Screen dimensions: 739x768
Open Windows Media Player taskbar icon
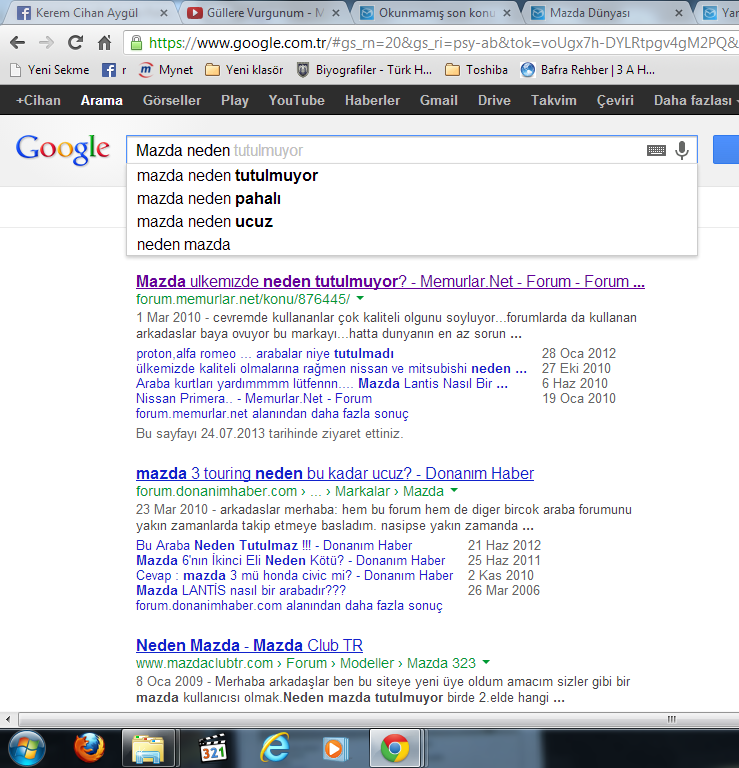tap(335, 749)
